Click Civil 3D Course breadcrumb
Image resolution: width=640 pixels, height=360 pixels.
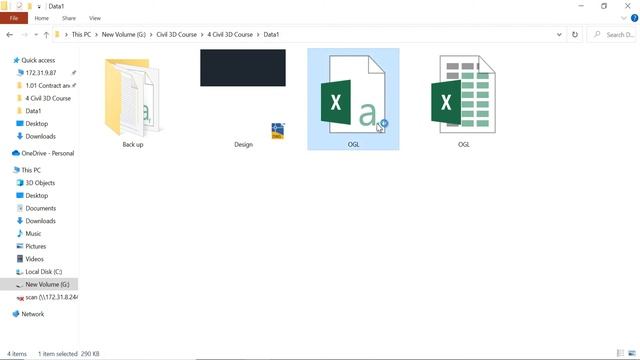pyautogui.click(x=176, y=35)
